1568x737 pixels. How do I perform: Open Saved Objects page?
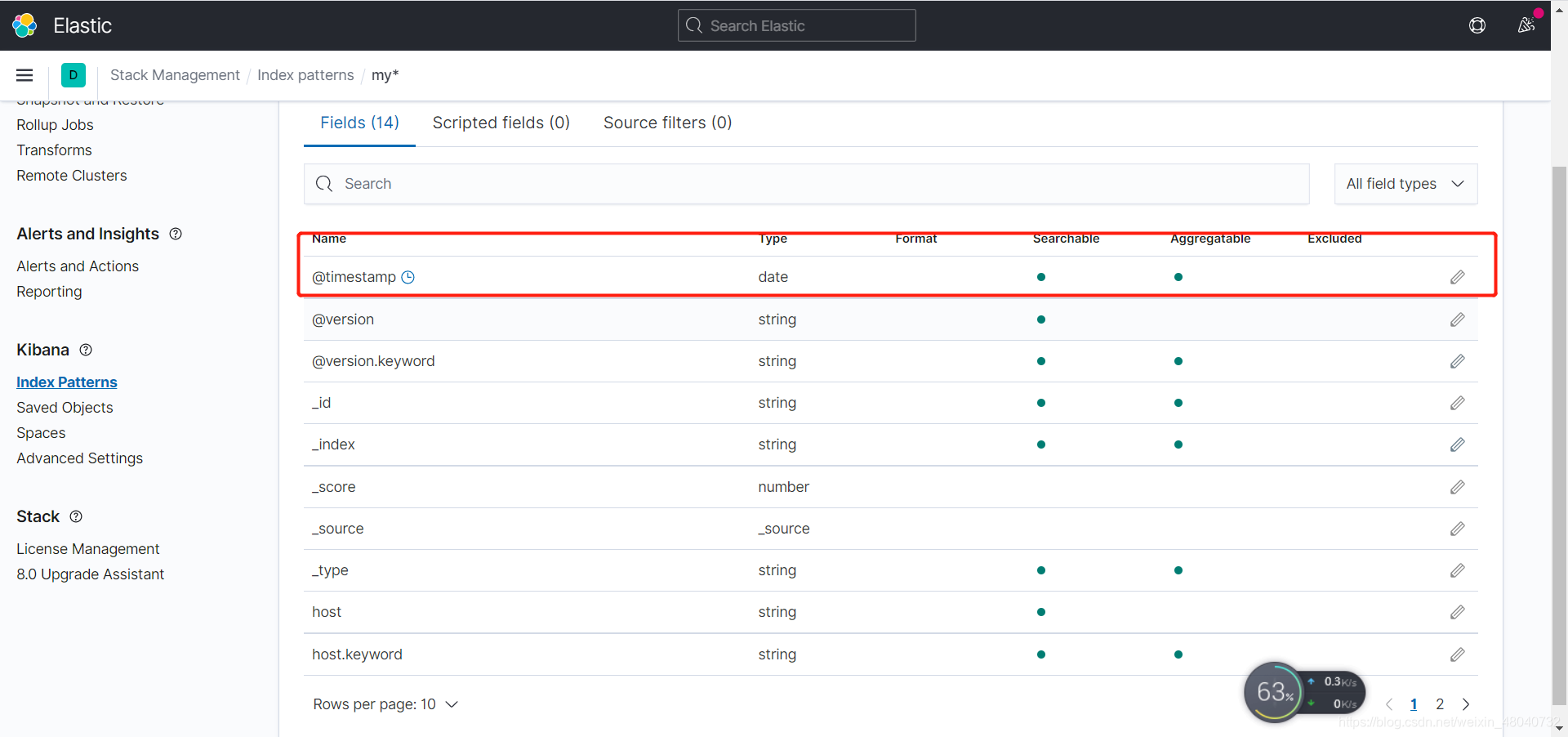[x=65, y=408]
